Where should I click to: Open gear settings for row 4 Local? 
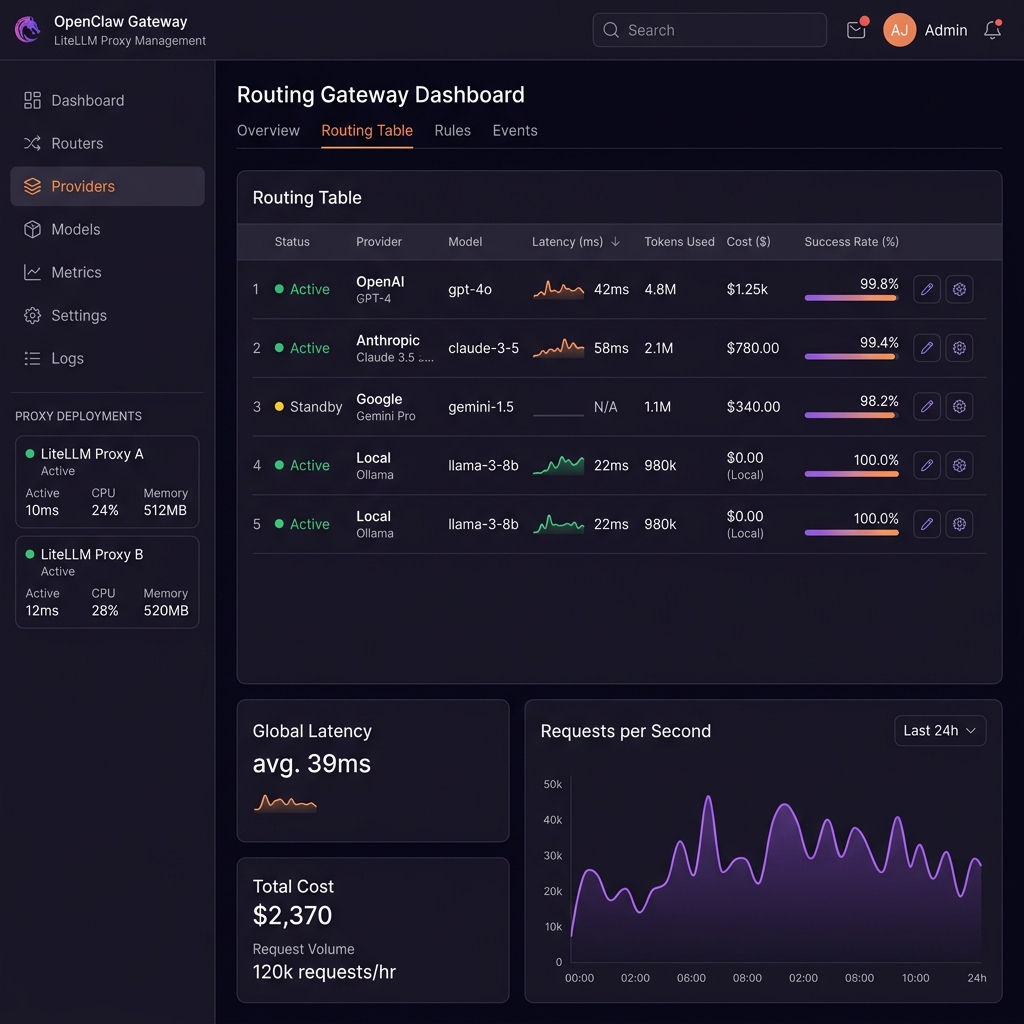pyautogui.click(x=959, y=465)
